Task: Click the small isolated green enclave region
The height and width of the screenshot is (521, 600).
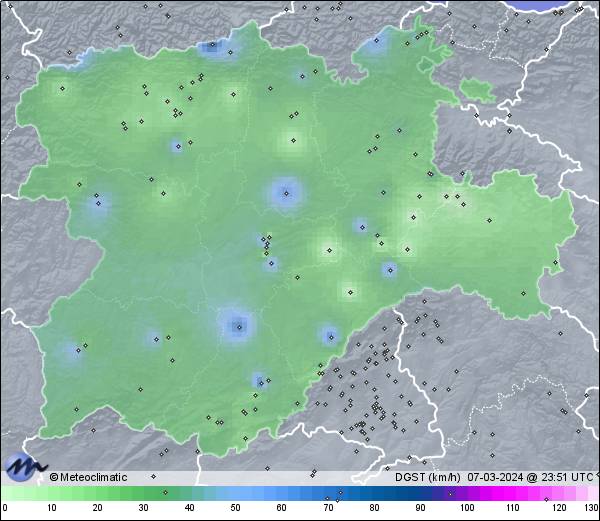Action: pos(478,90)
